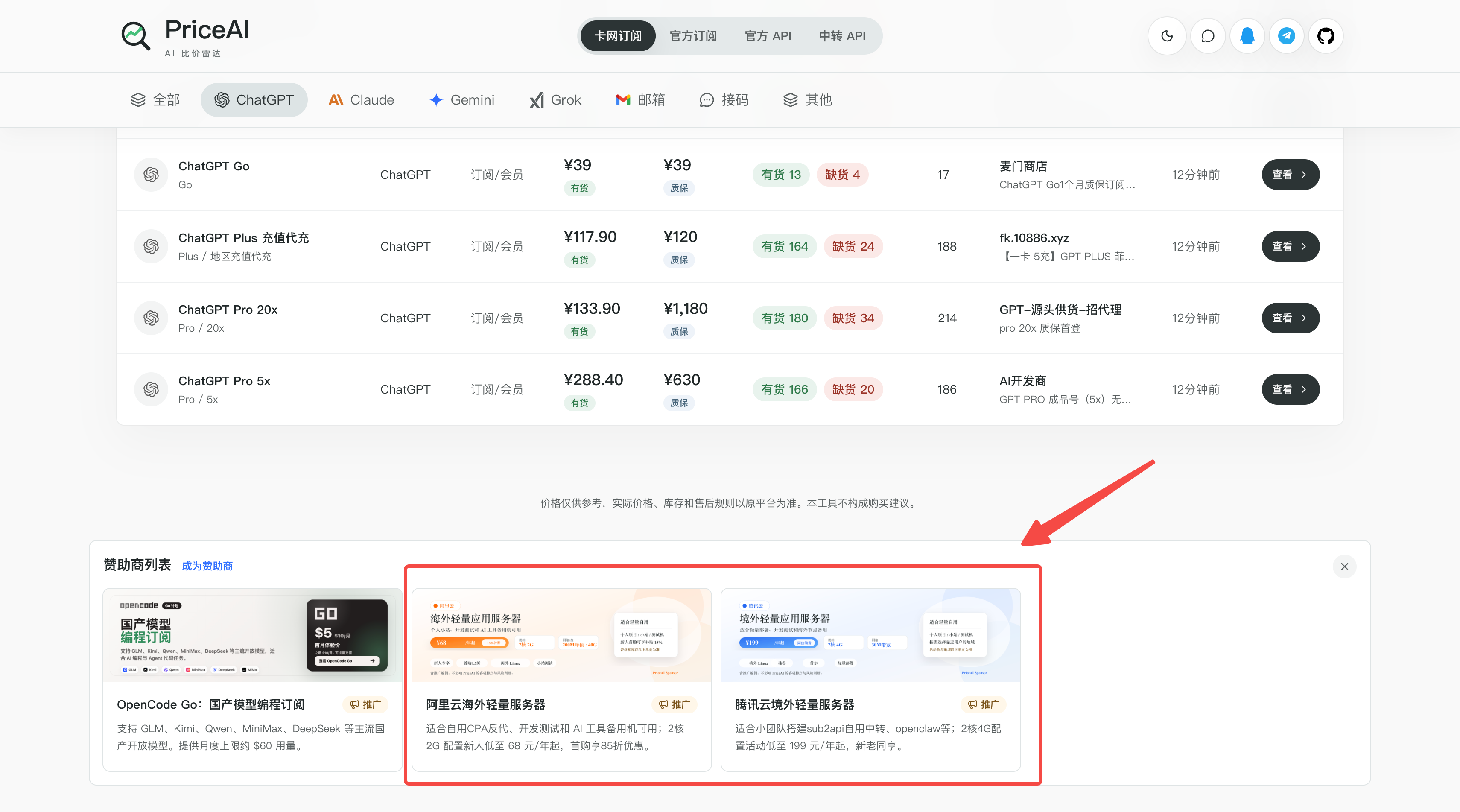Click the ¥1,180 warranty price
Screen dimensions: 1460x812
pos(685,309)
